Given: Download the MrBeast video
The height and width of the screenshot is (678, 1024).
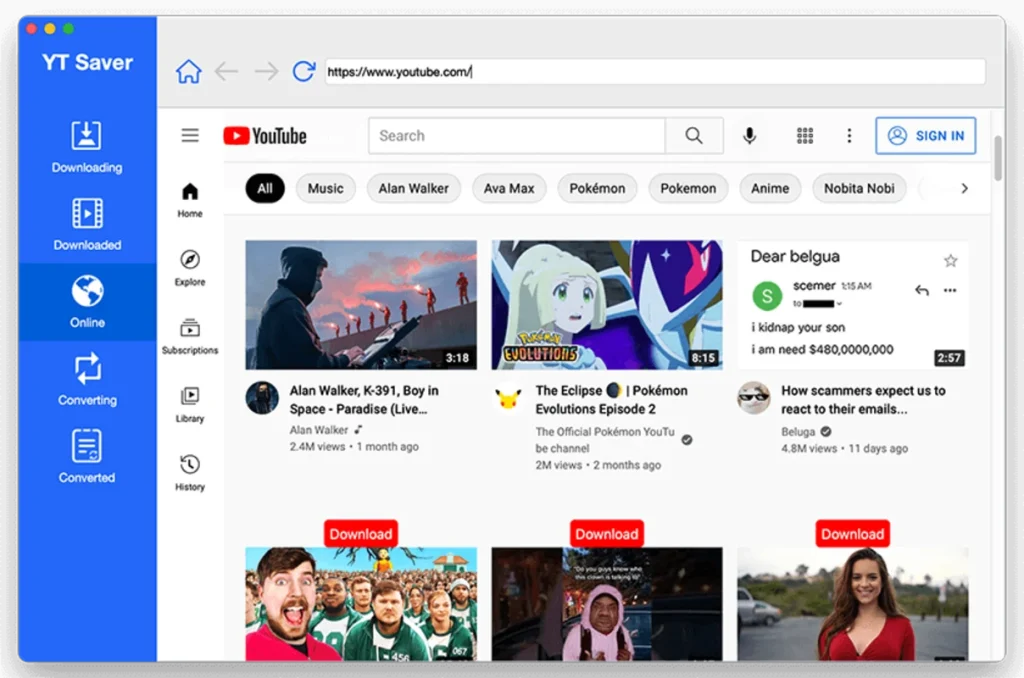Looking at the screenshot, I should 360,533.
